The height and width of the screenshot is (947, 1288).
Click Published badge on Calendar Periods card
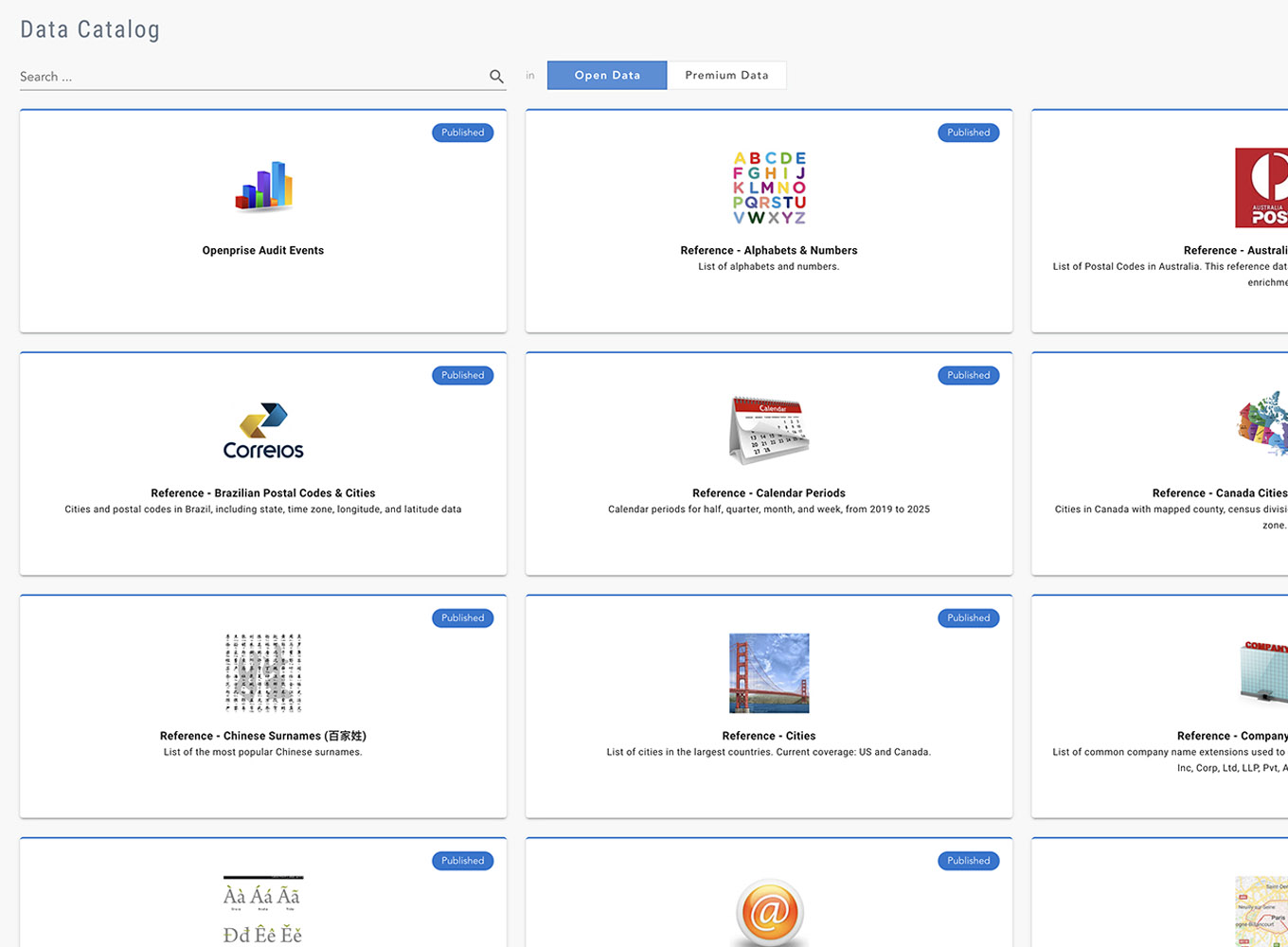coord(968,375)
